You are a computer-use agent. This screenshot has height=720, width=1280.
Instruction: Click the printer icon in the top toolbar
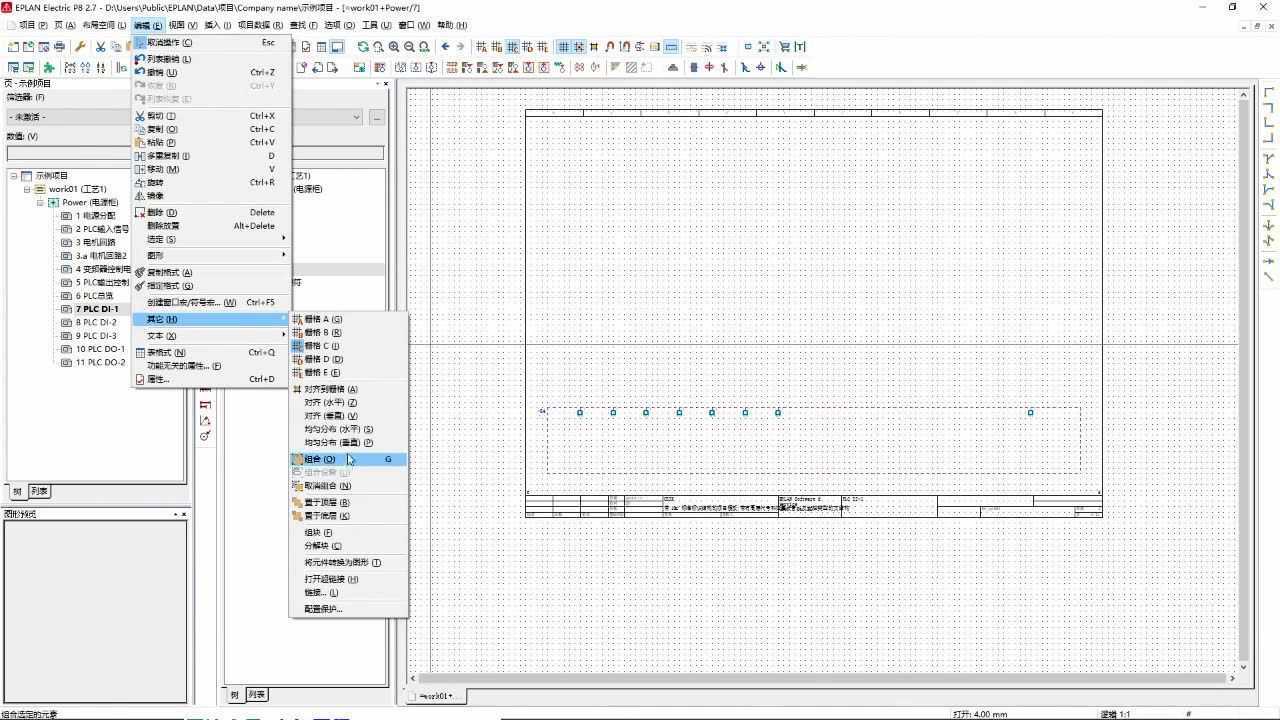[x=59, y=46]
